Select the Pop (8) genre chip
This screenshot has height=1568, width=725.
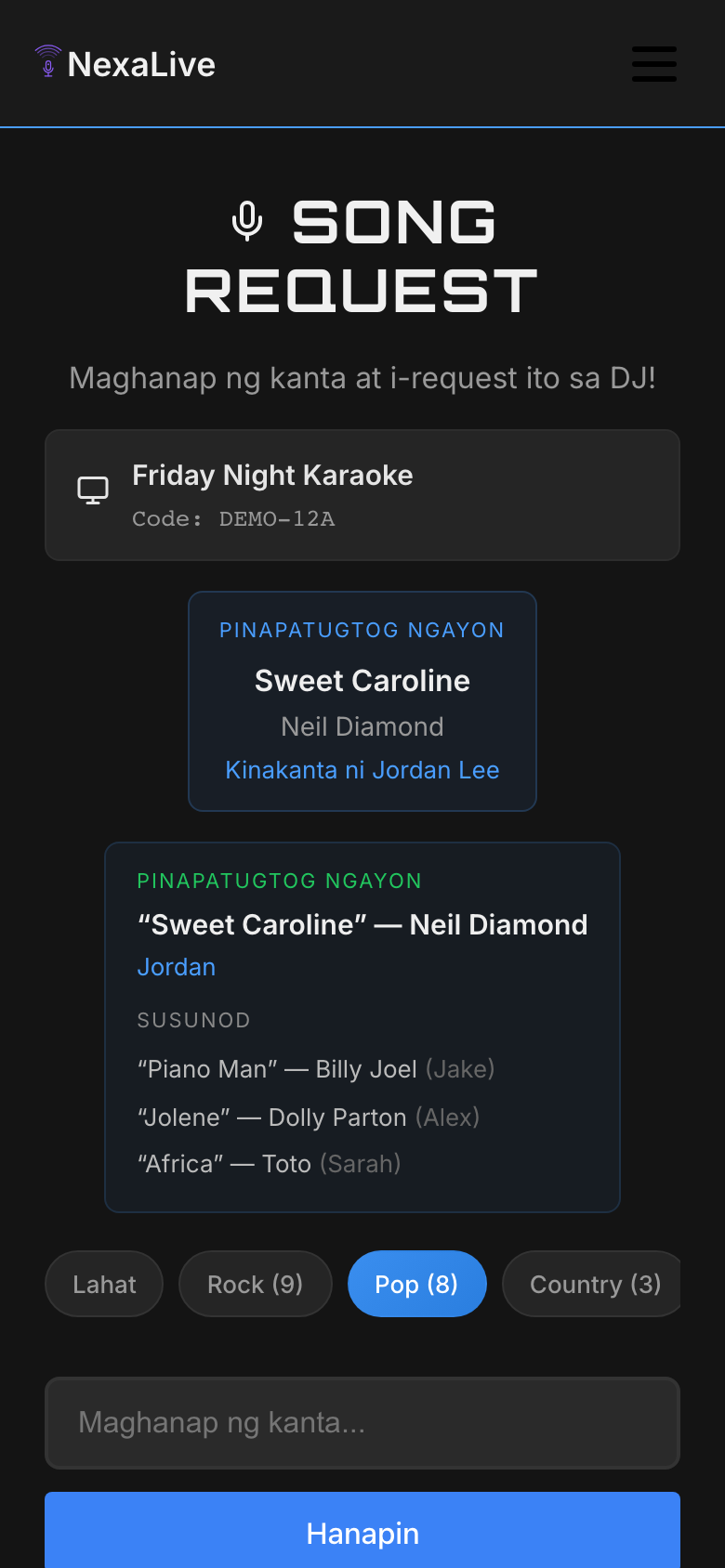coord(417,1284)
